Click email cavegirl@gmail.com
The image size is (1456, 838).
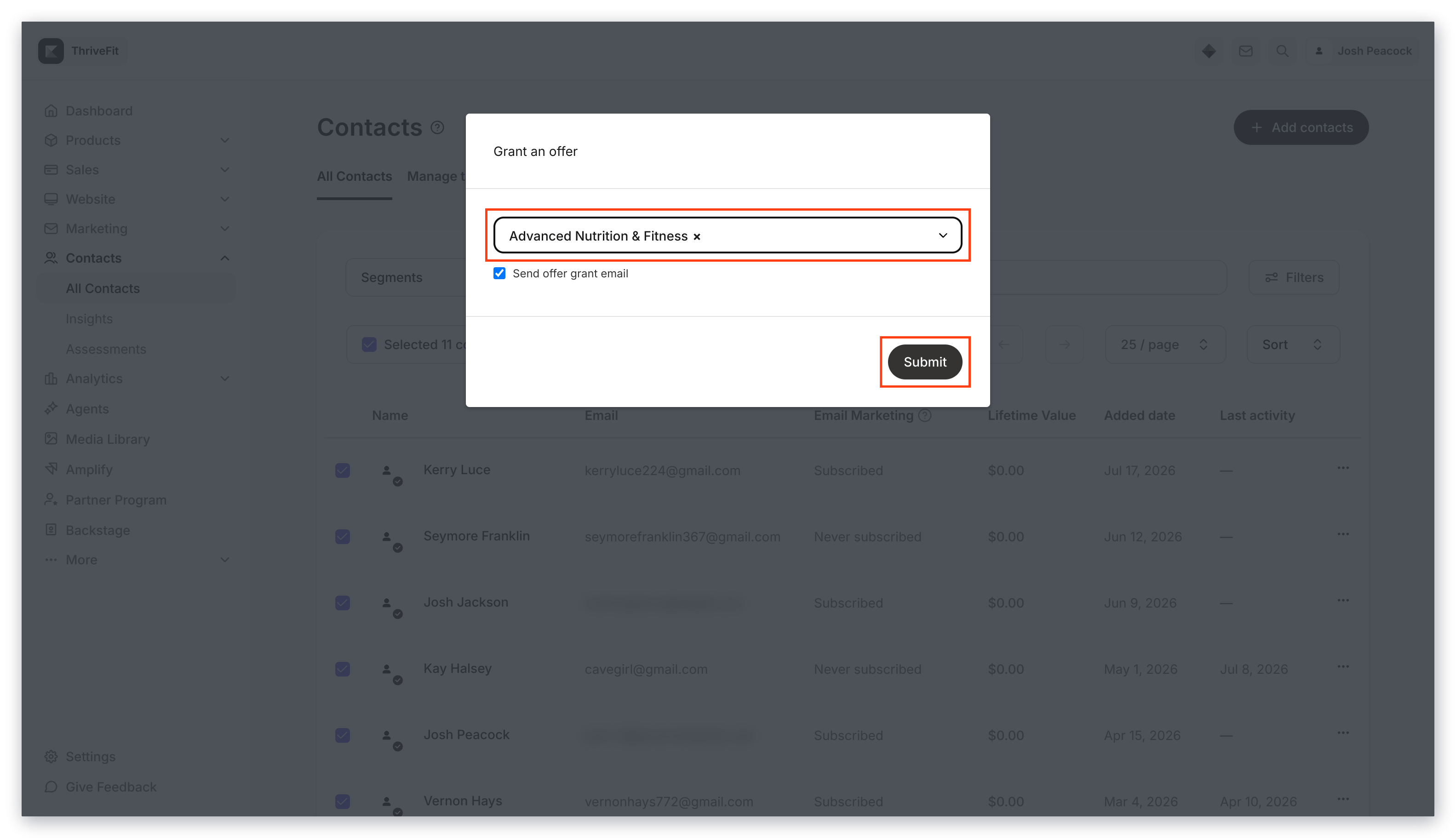point(646,669)
